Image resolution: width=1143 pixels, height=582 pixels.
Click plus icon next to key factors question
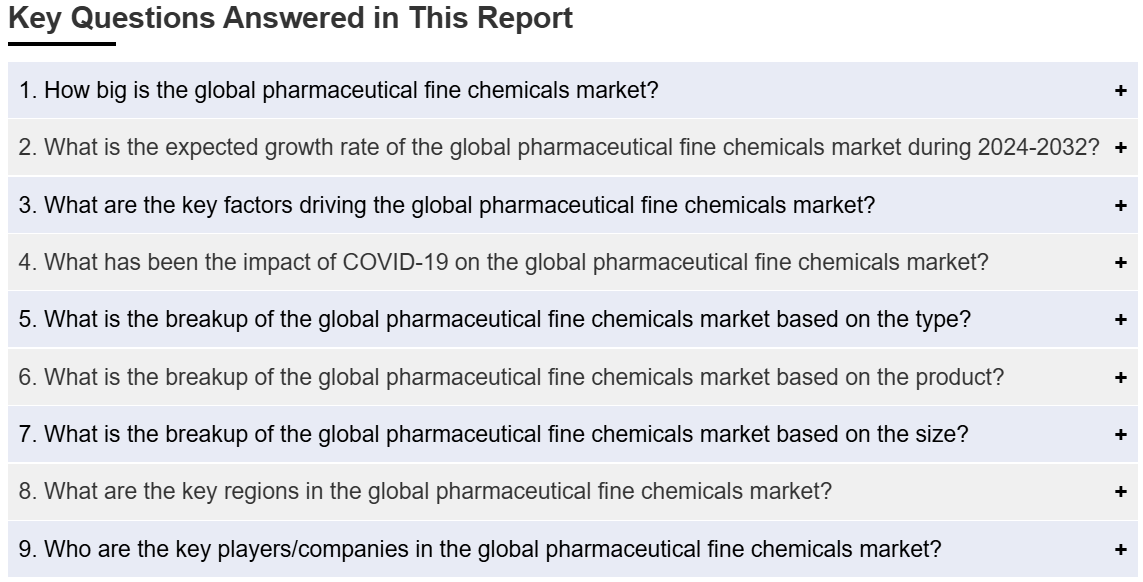tap(1120, 206)
